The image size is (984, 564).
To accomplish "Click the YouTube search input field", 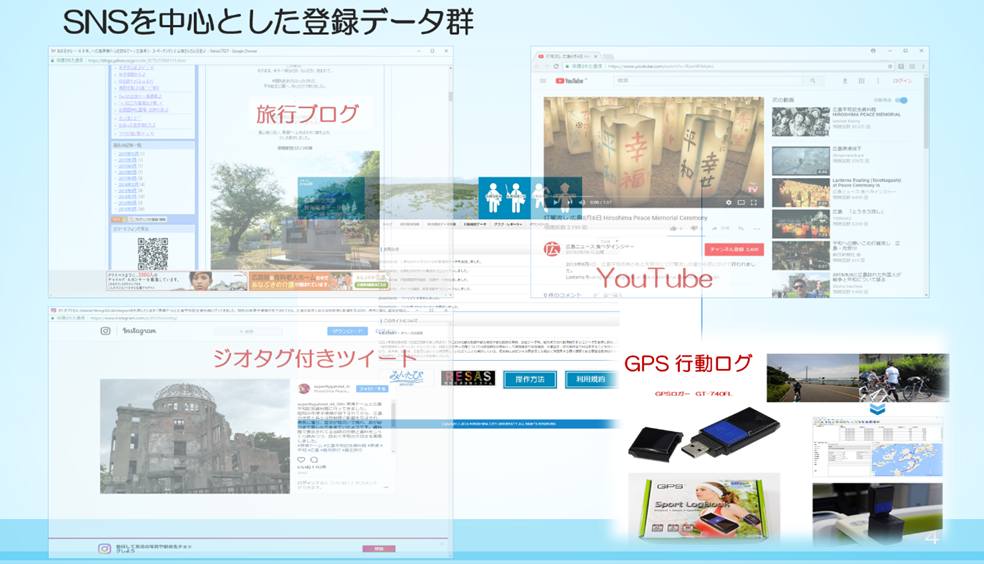I will [x=709, y=81].
